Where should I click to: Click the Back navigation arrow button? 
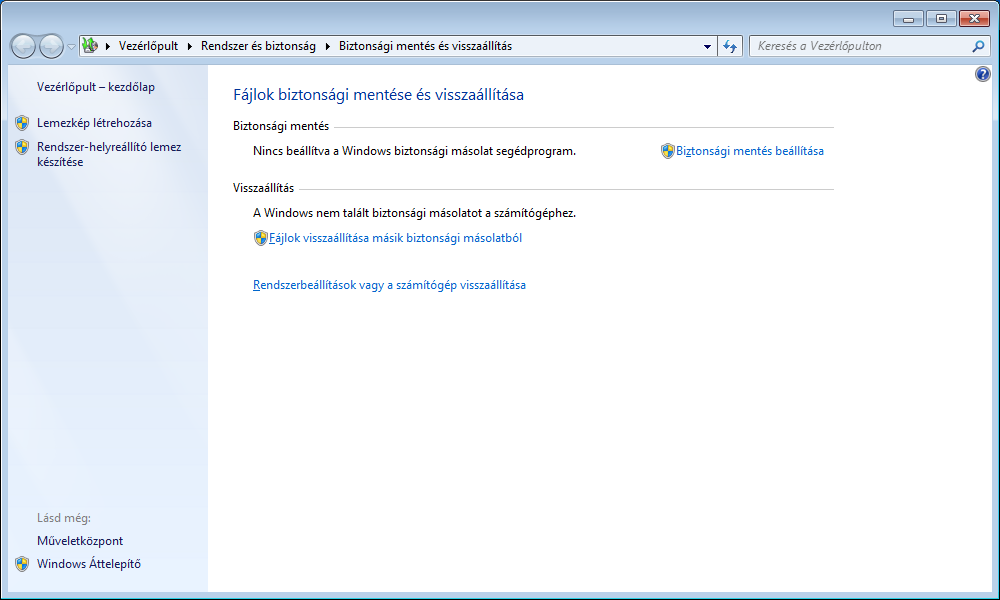(x=24, y=46)
